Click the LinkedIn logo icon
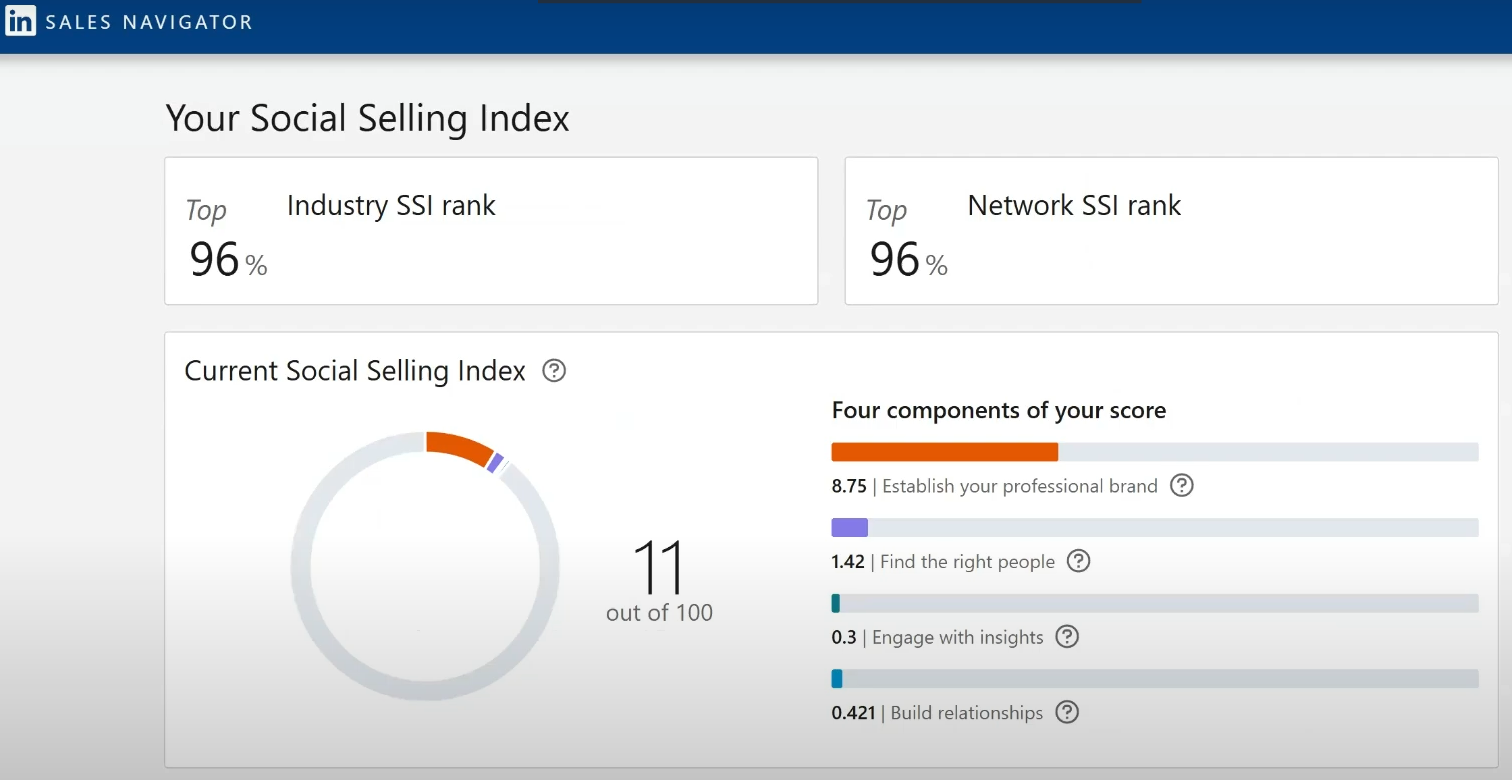The image size is (1512, 780). [x=21, y=21]
